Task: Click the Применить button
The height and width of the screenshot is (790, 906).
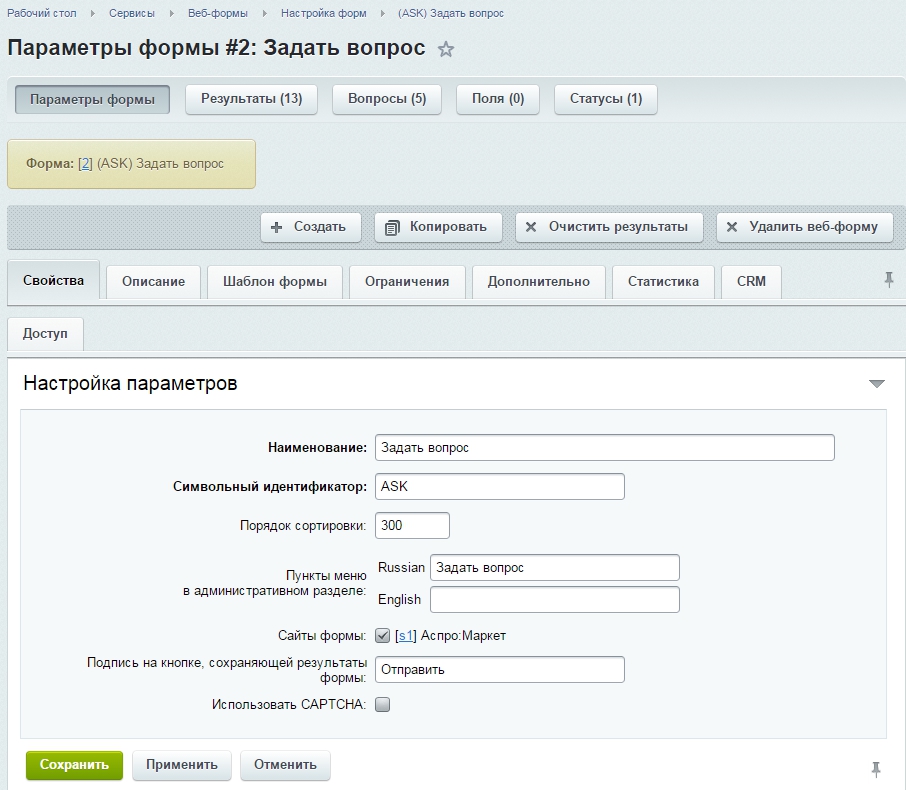Action: [182, 765]
